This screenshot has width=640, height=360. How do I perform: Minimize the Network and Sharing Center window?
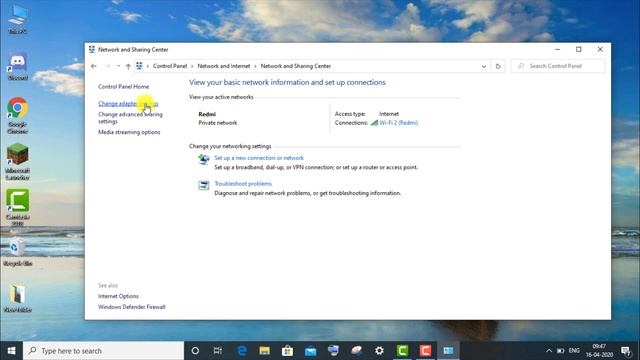(x=558, y=49)
